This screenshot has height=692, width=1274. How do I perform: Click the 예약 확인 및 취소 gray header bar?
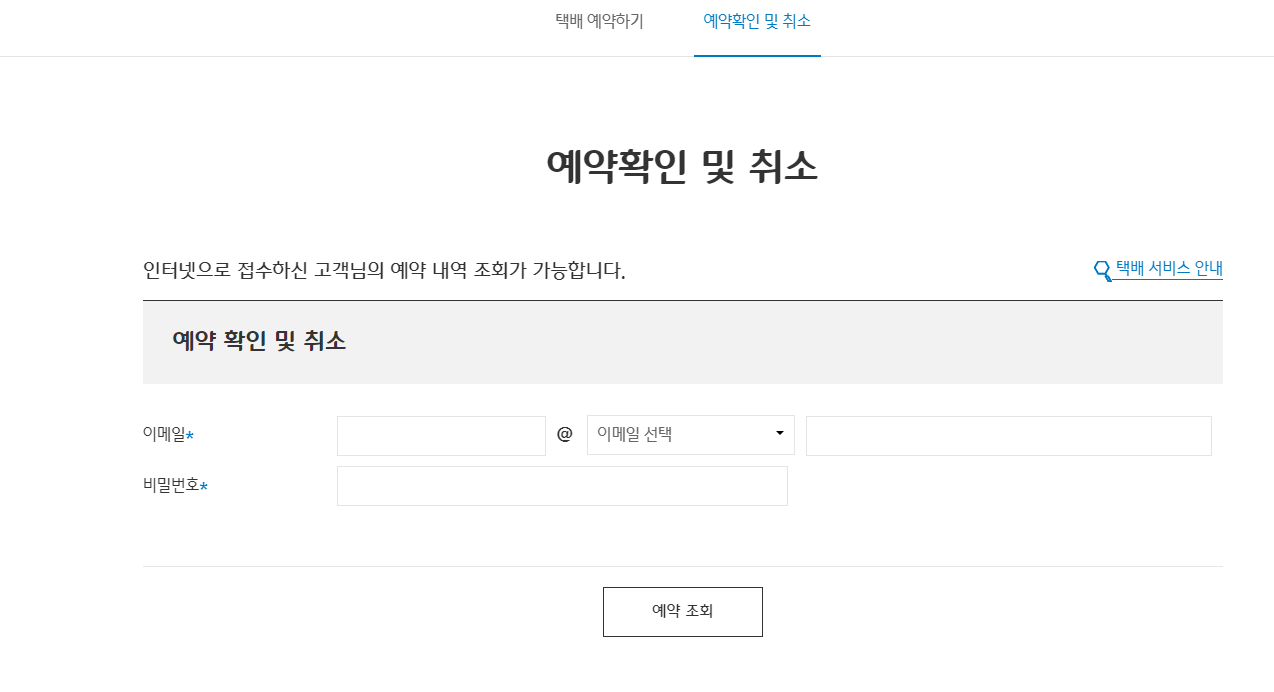(683, 341)
